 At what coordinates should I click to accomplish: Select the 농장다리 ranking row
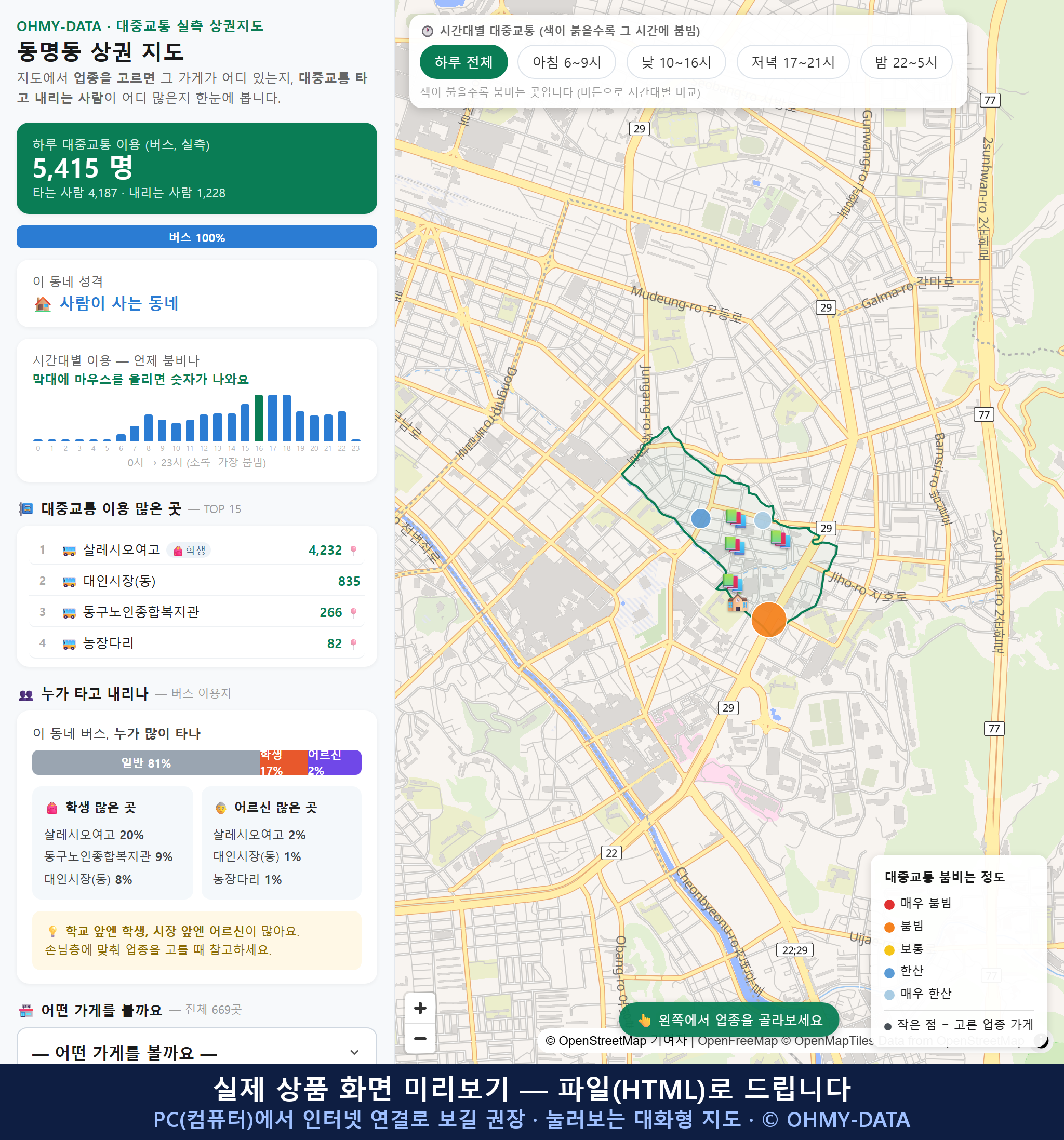pyautogui.click(x=197, y=643)
